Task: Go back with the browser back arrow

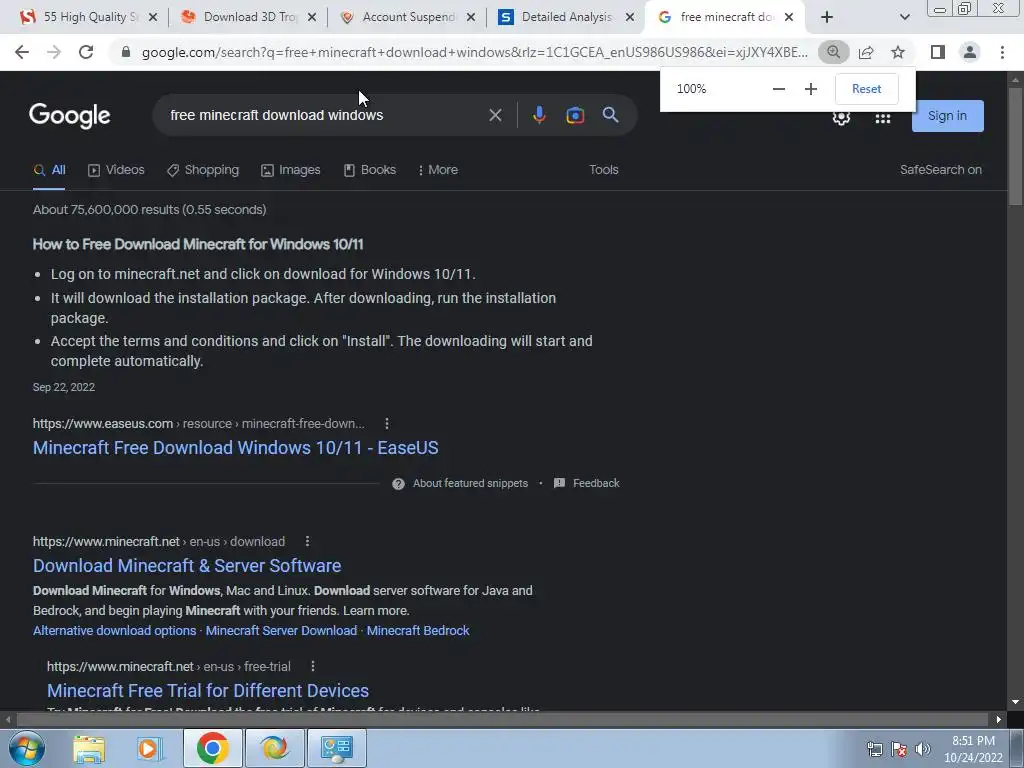Action: coord(22,52)
